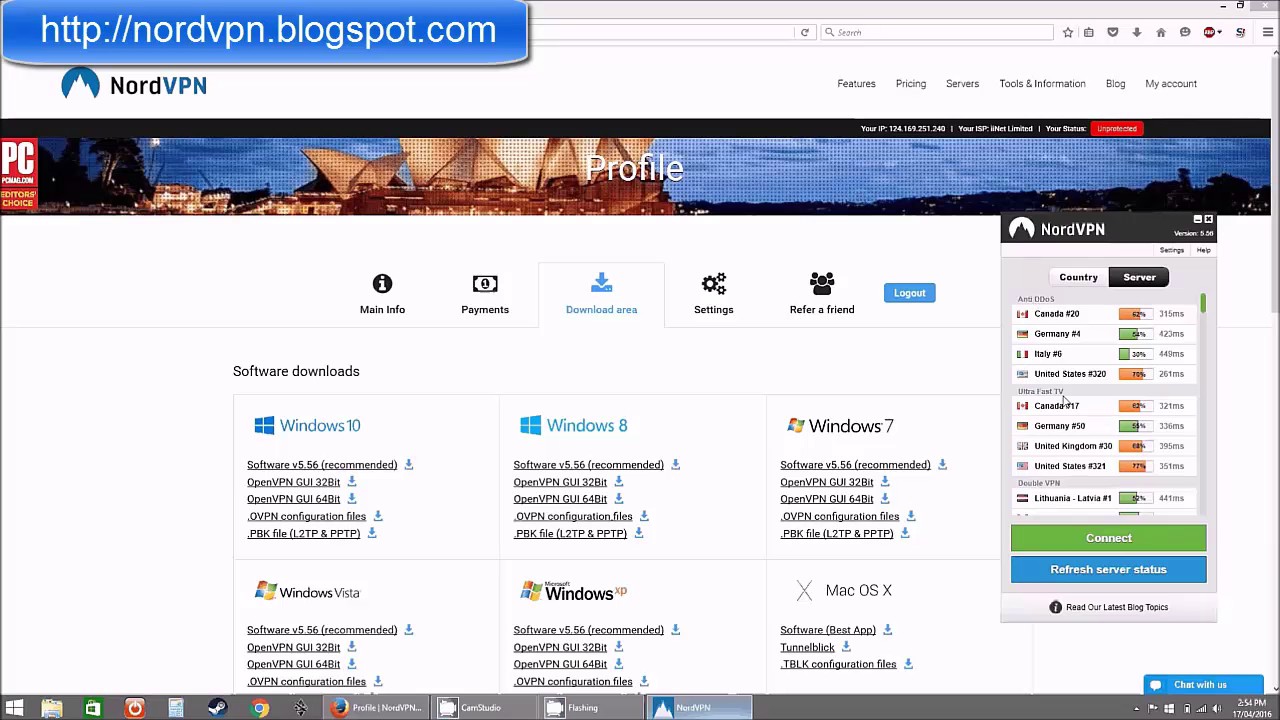This screenshot has width=1280, height=720.
Task: Download Windows 10 .PBK file (L2TP & PPTP)
Action: [x=303, y=534]
